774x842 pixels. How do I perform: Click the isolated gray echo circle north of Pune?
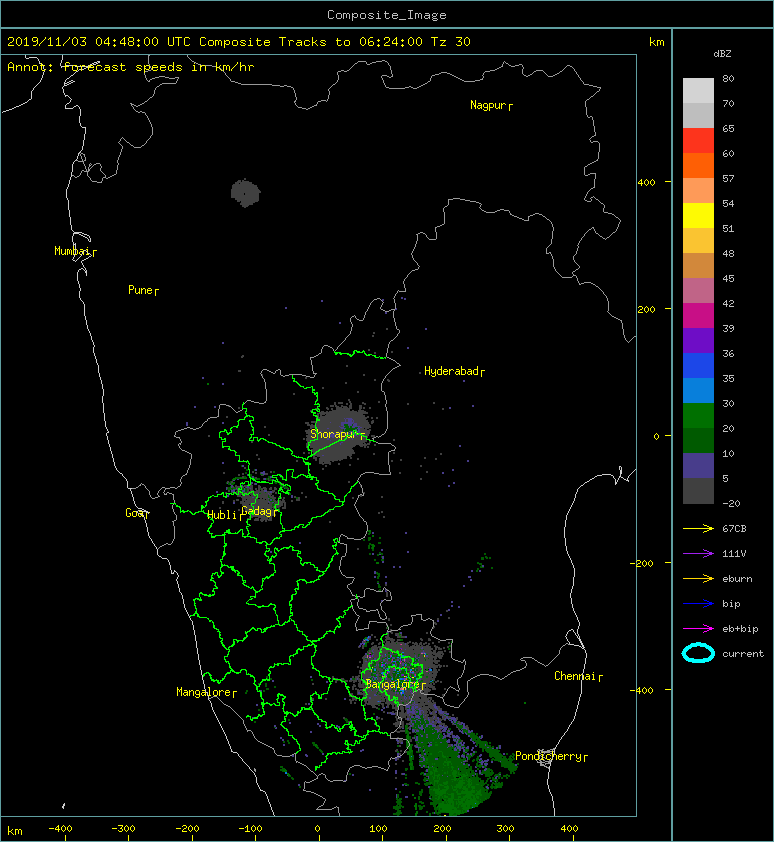[245, 193]
